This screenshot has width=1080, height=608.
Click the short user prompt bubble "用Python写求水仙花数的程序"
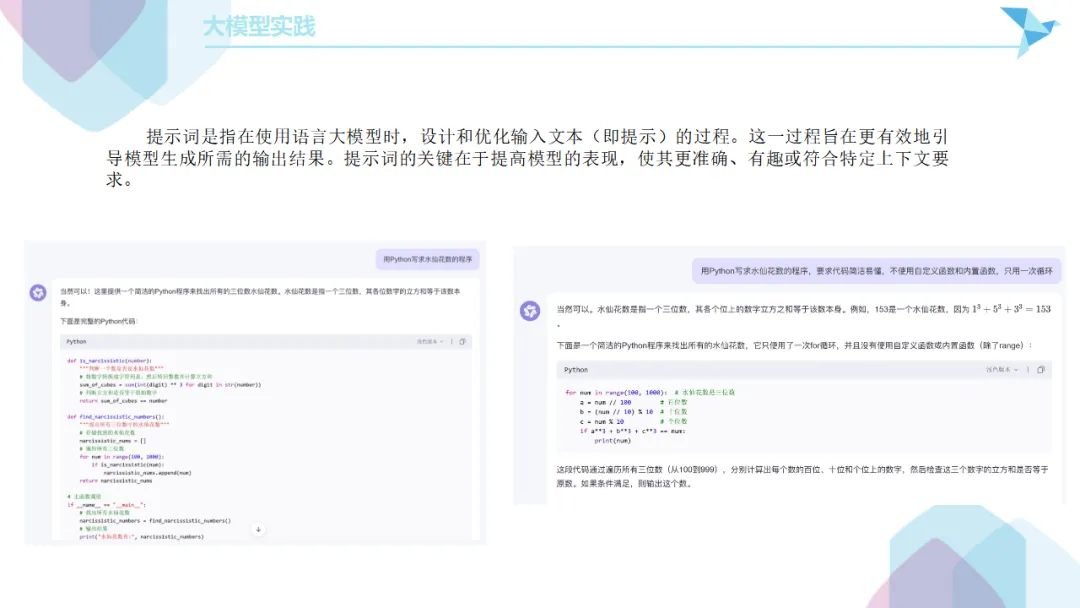click(x=428, y=260)
